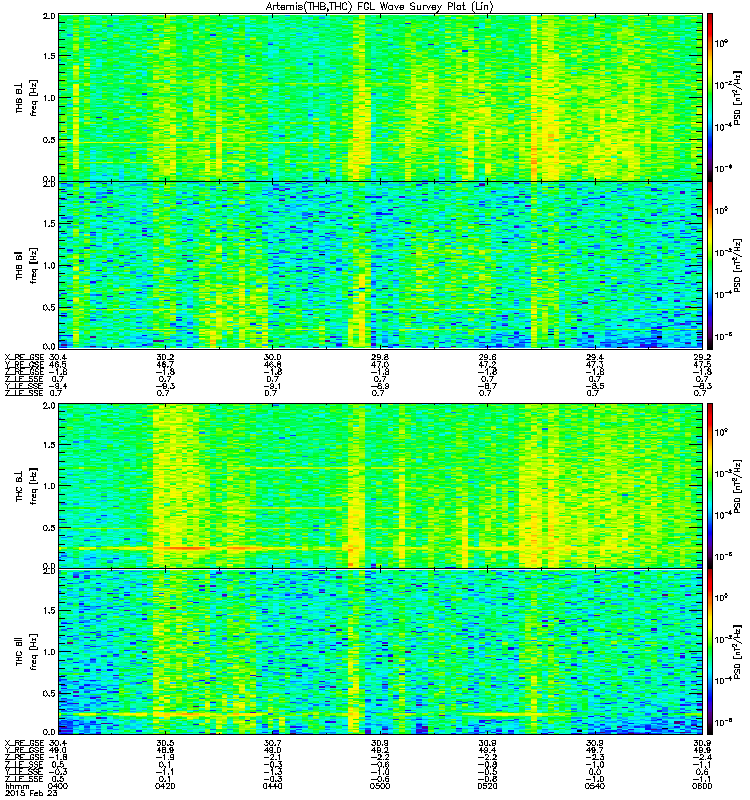
Task: Select the 'THB B∥ freq [Hz]' axis label
Action: pyautogui.click(x=27, y=266)
